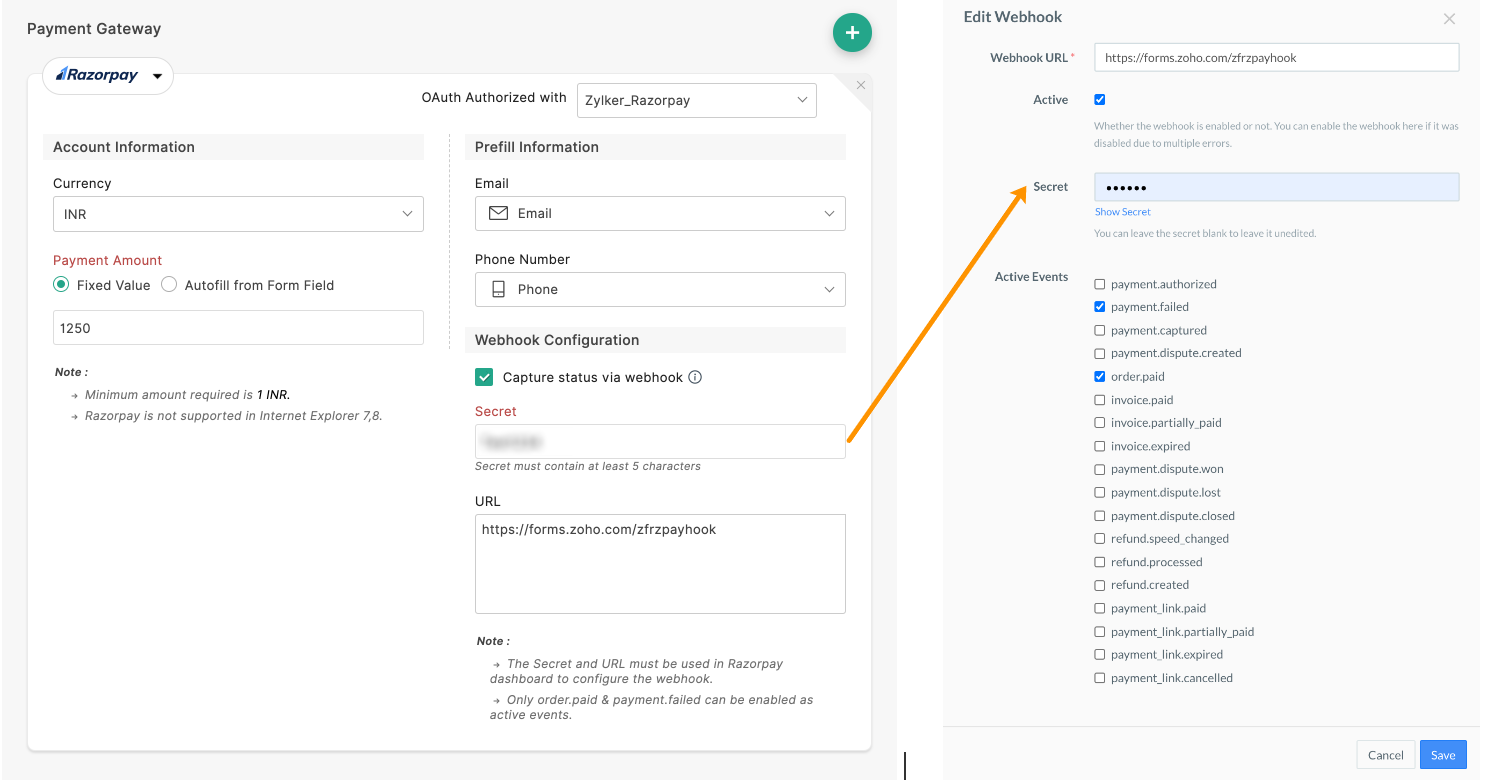Screen dimensions: 1486x780
Task: Click the phone icon in Phone Number field
Action: (497, 289)
